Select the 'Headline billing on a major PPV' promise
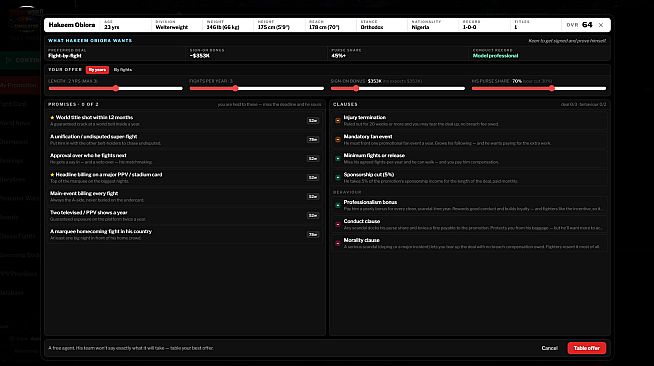This screenshot has height=366, width=654. [x=185, y=178]
